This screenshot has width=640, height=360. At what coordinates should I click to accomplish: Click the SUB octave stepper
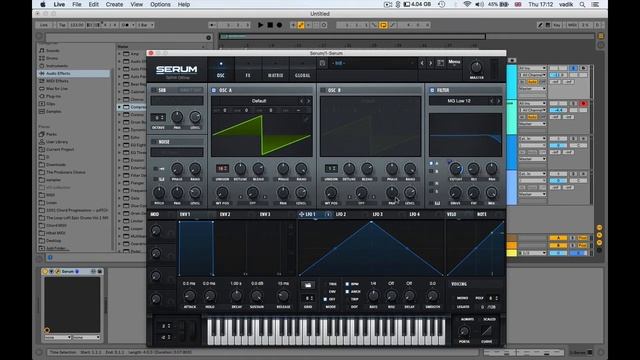(x=158, y=118)
